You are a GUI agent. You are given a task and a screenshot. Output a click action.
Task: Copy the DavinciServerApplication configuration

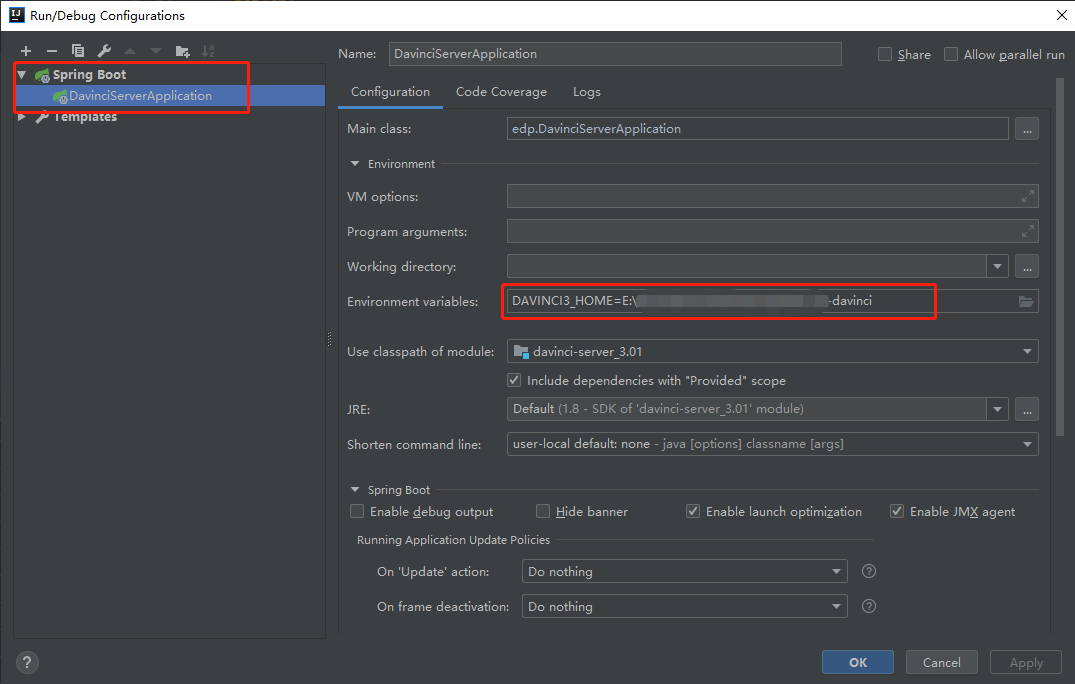pyautogui.click(x=78, y=51)
